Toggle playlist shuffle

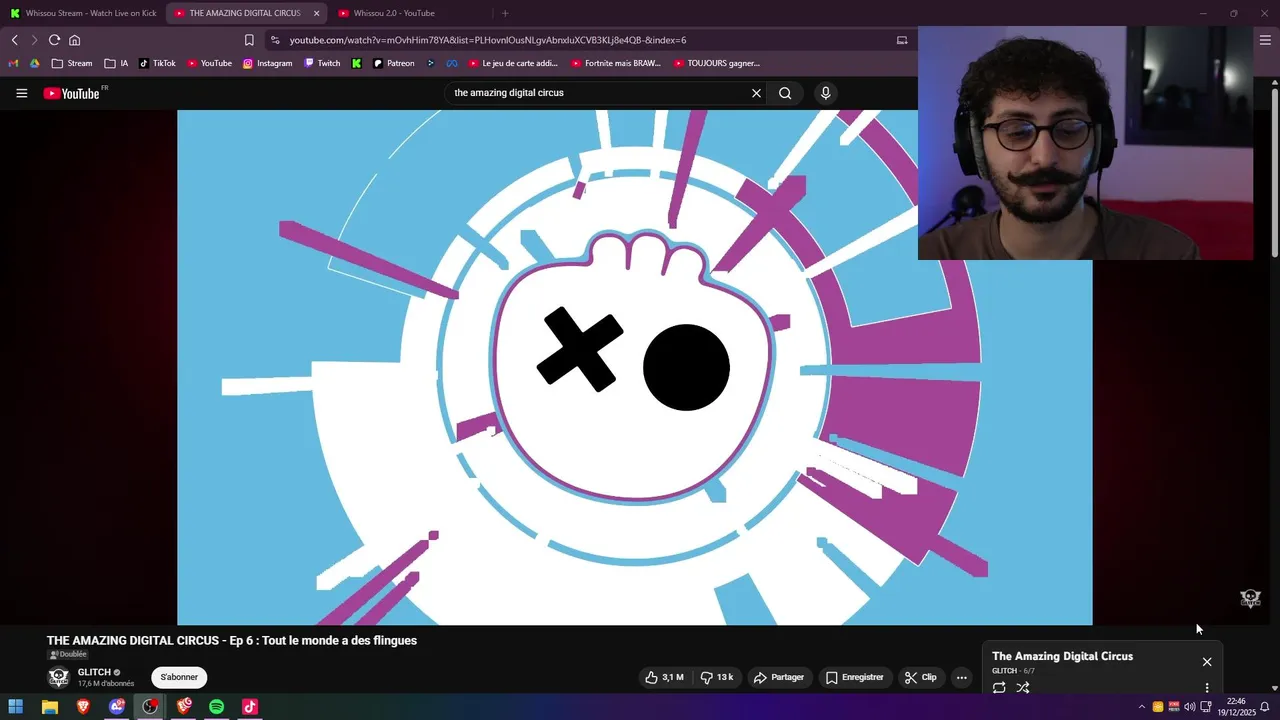pyautogui.click(x=1023, y=688)
